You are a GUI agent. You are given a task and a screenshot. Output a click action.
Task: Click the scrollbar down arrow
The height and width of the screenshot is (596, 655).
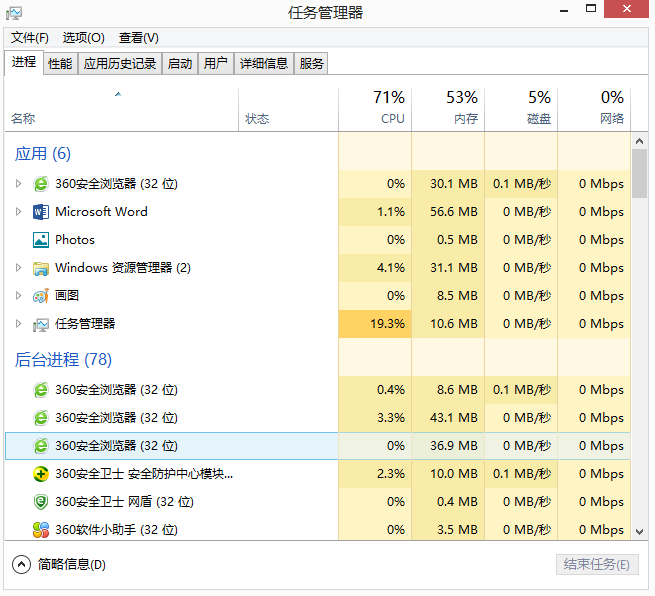640,532
